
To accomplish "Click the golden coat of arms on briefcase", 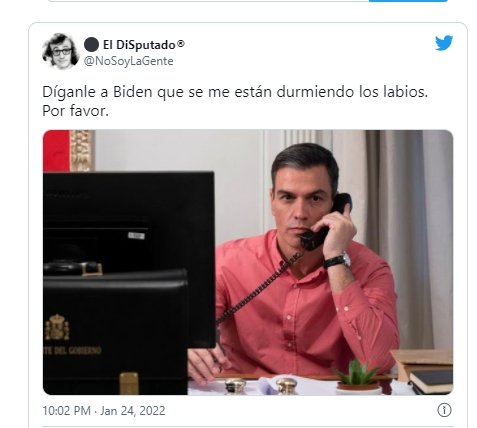I will pyautogui.click(x=57, y=327).
